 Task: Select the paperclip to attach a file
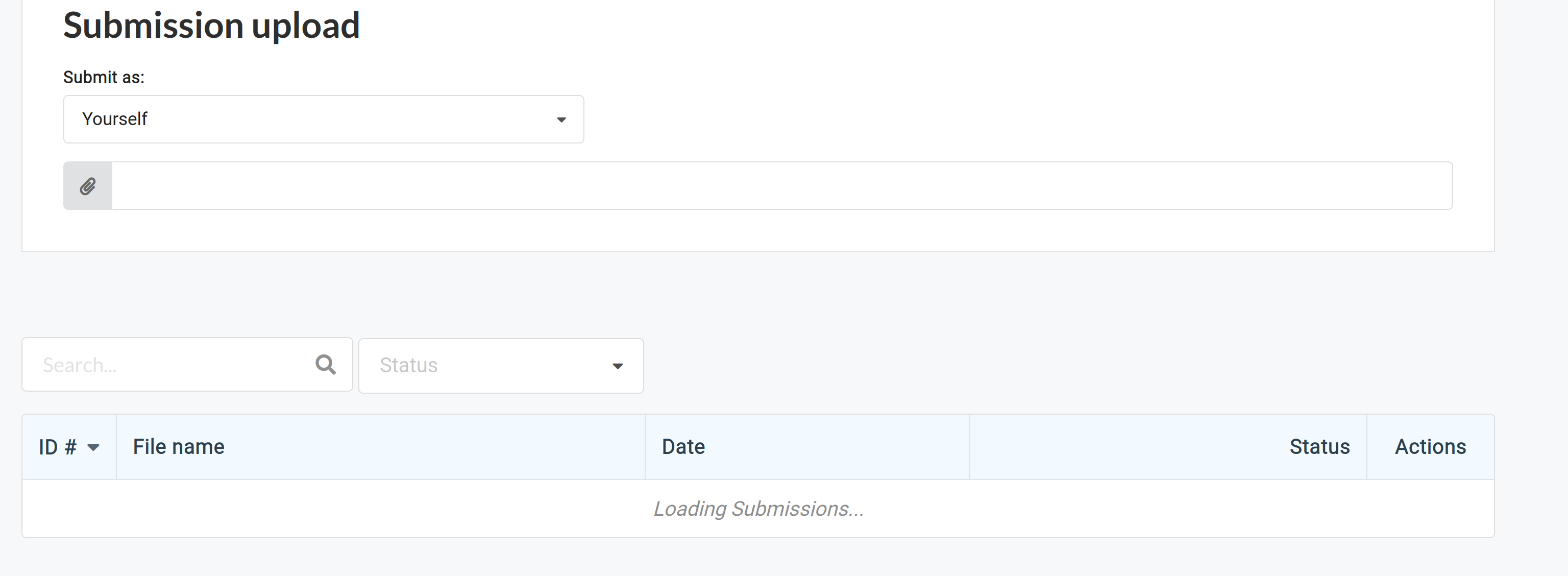point(88,185)
